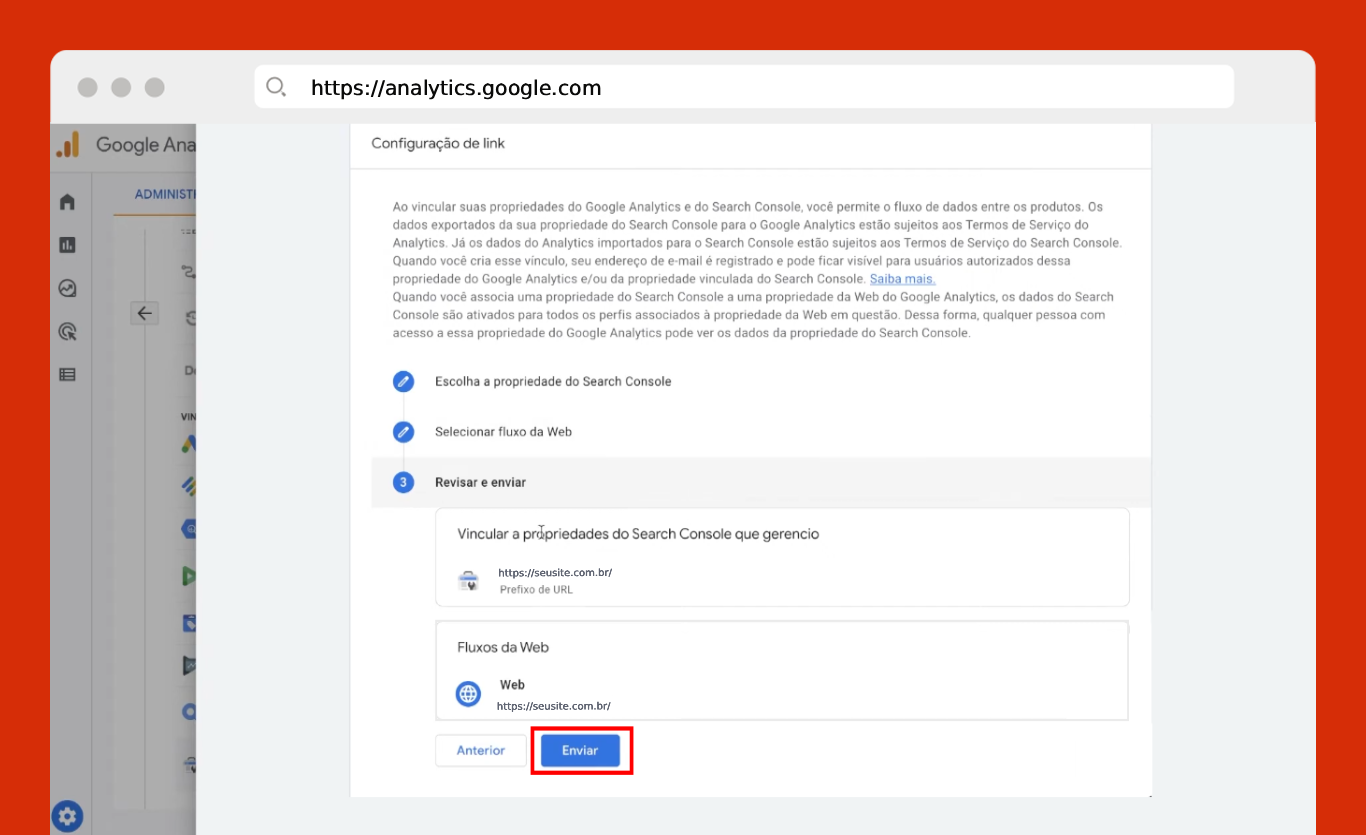Viewport: 1366px width, 835px height.
Task: Open Reports bar chart icon in sidebar
Action: coord(67,245)
